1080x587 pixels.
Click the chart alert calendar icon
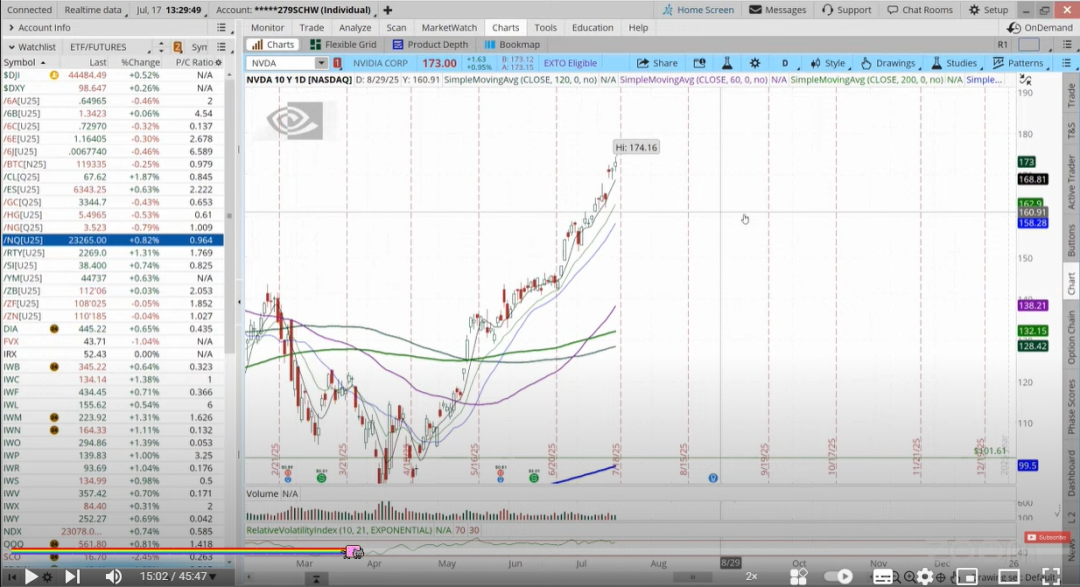699,63
